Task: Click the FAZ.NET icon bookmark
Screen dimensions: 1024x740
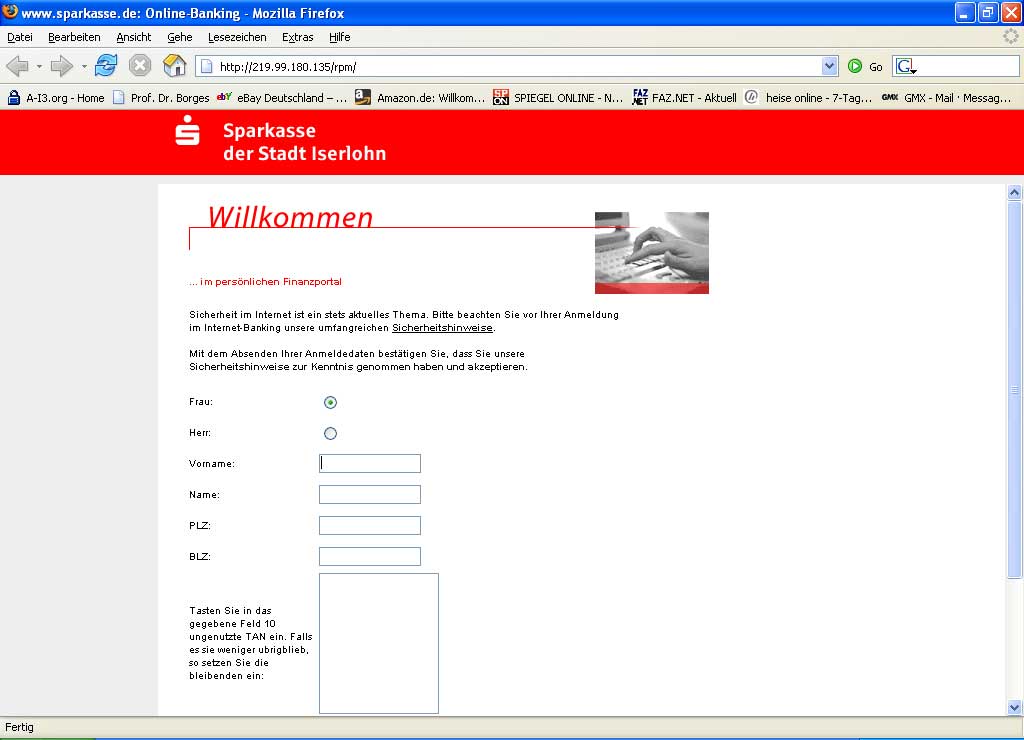Action: pos(640,97)
